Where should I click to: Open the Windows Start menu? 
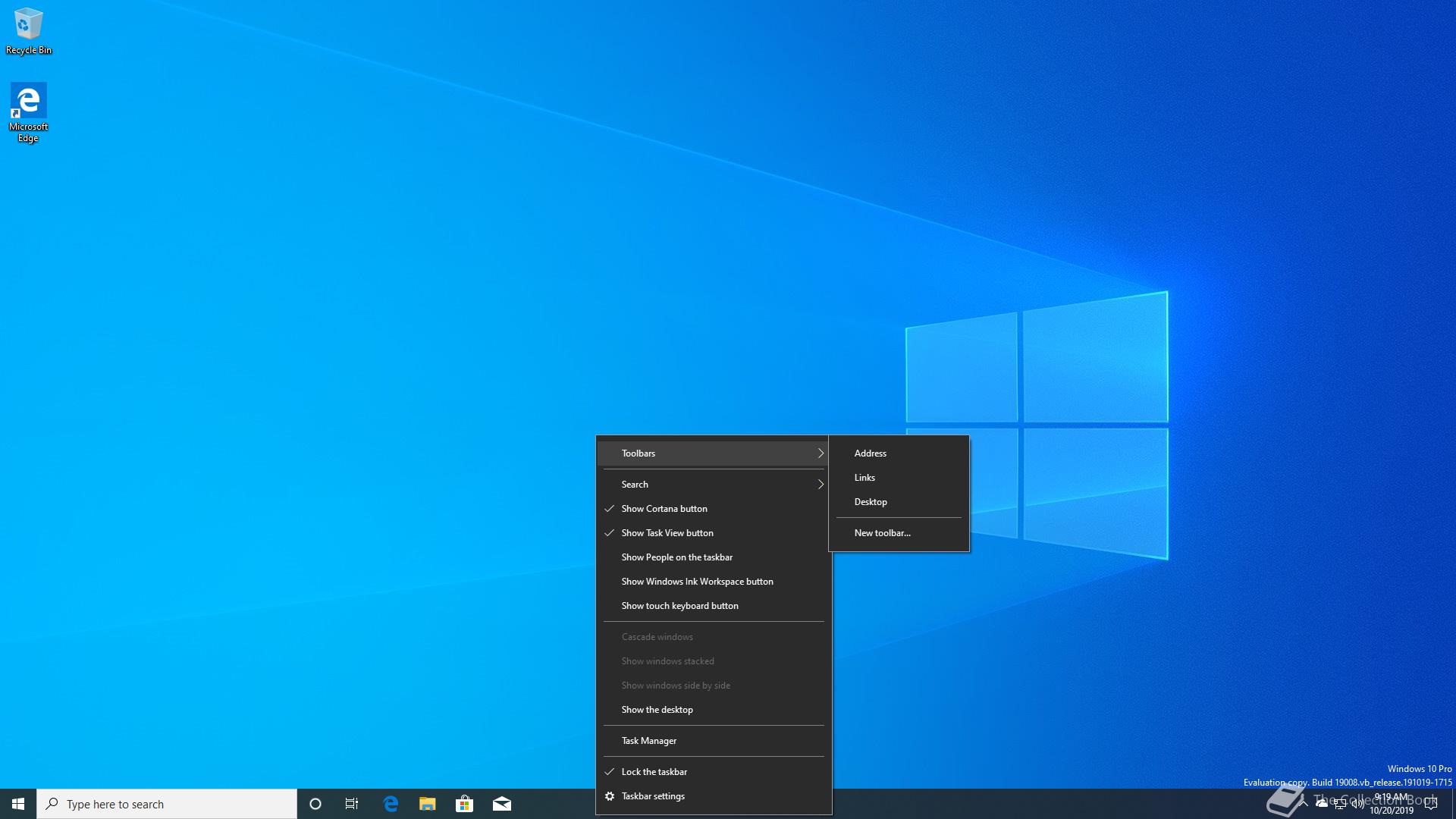tap(18, 804)
